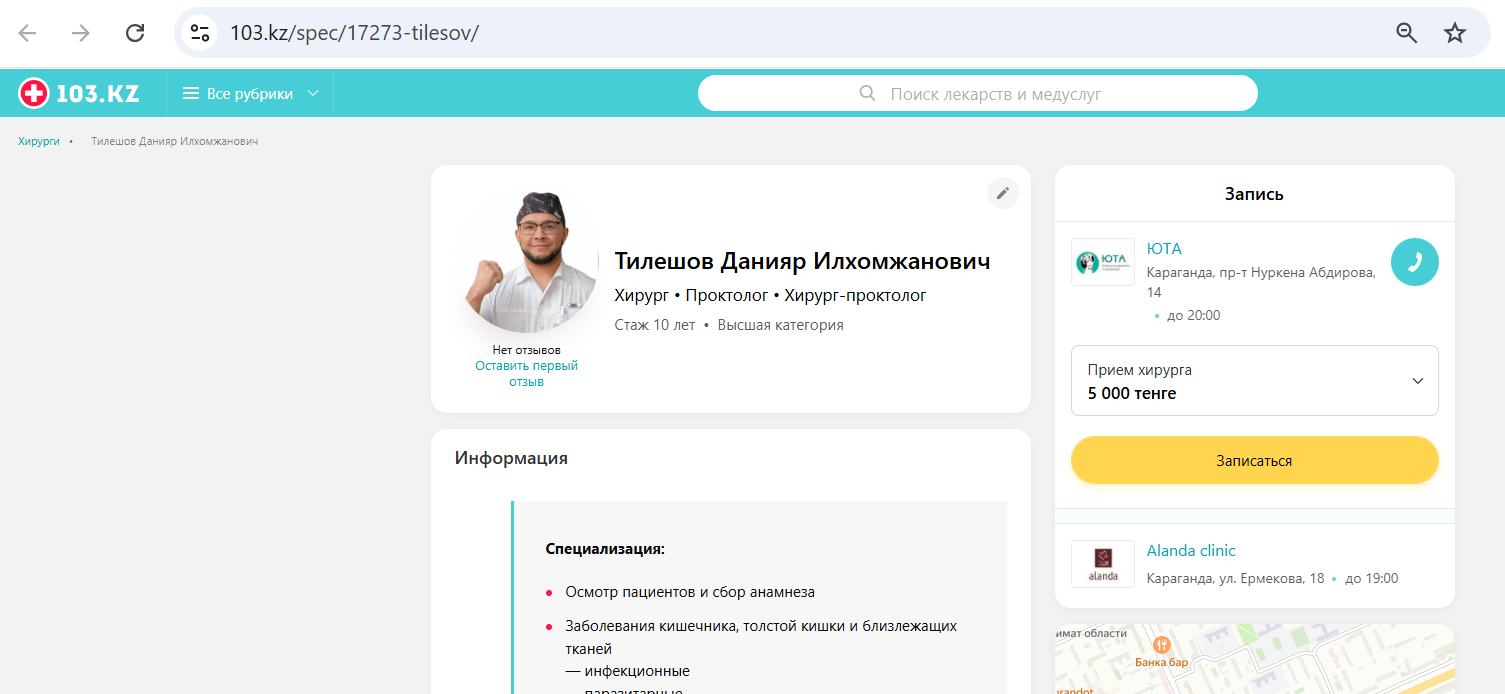Click the chevron beside Все рубрики
Viewport: 1505px width, 694px height.
(x=313, y=94)
